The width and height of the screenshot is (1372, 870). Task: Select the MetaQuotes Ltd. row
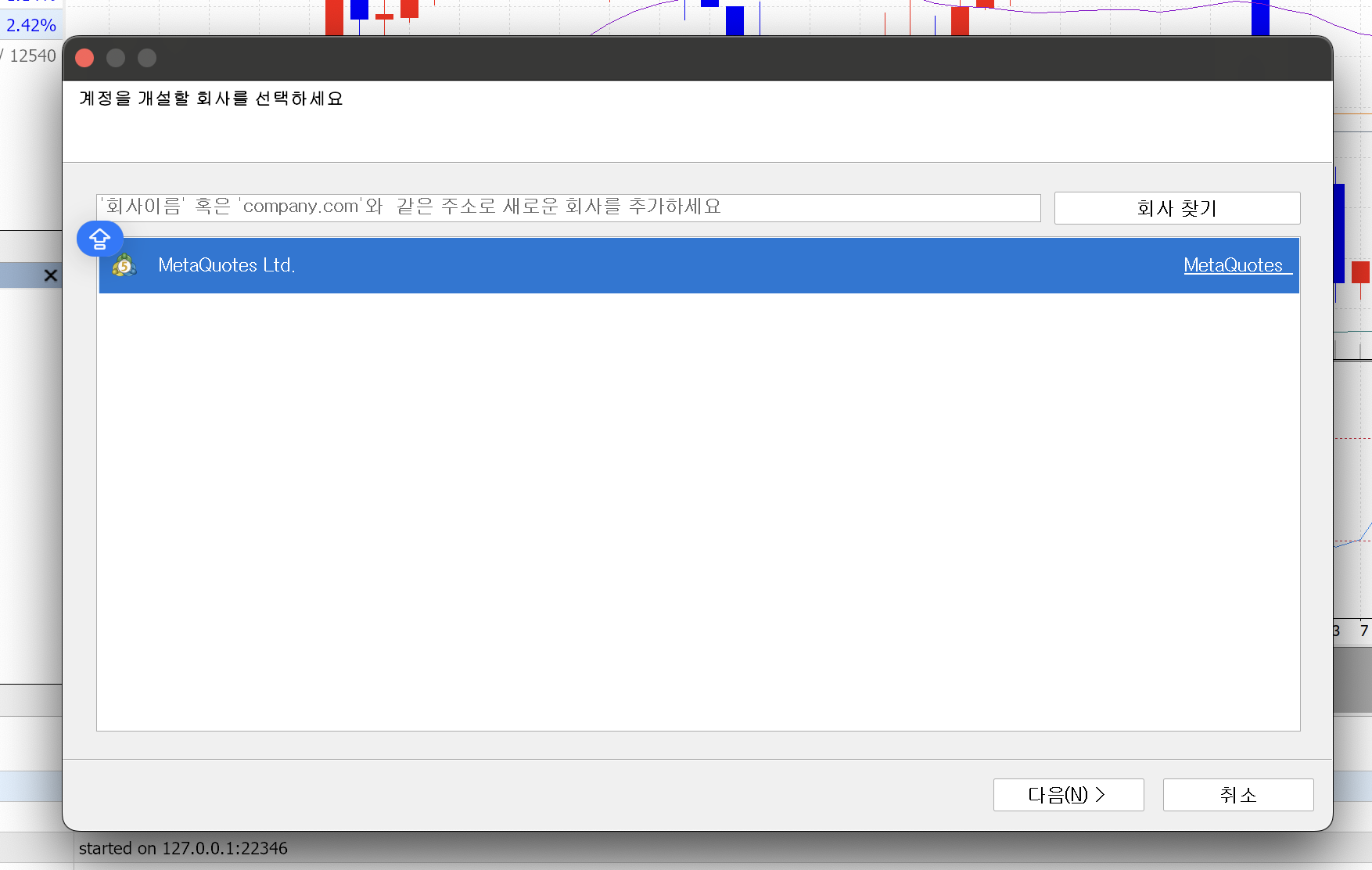(699, 265)
